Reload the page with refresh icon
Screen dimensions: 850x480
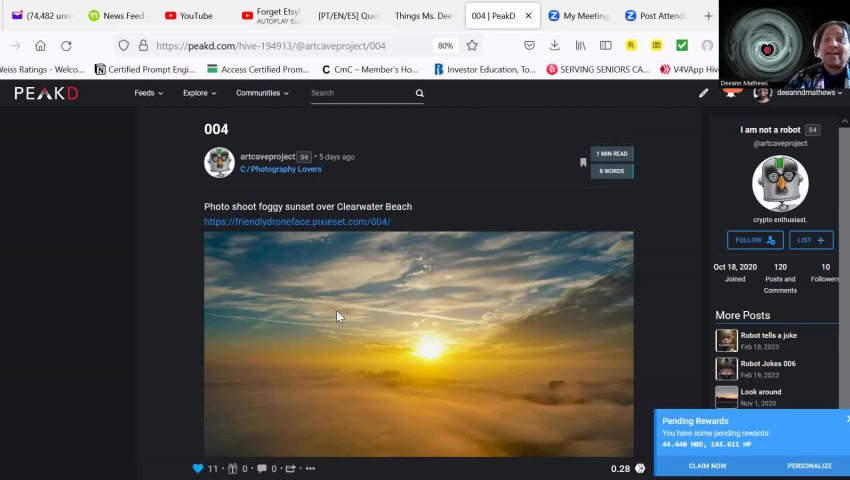click(x=66, y=46)
